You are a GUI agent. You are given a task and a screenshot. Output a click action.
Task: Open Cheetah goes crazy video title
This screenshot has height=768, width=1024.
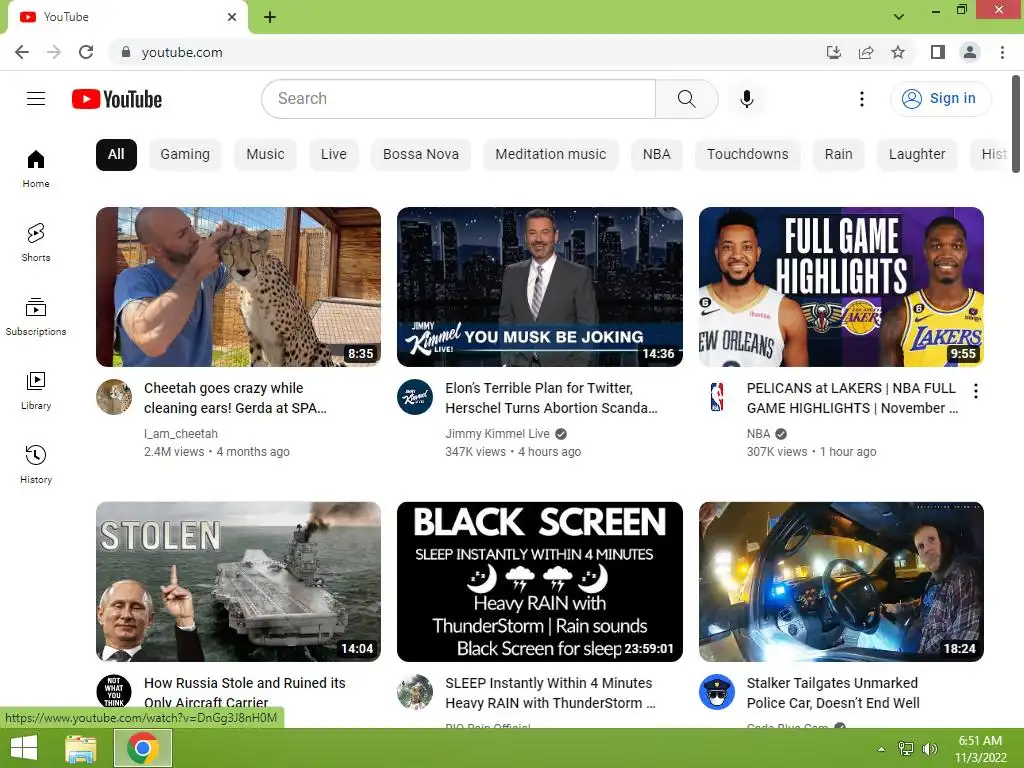[235, 398]
